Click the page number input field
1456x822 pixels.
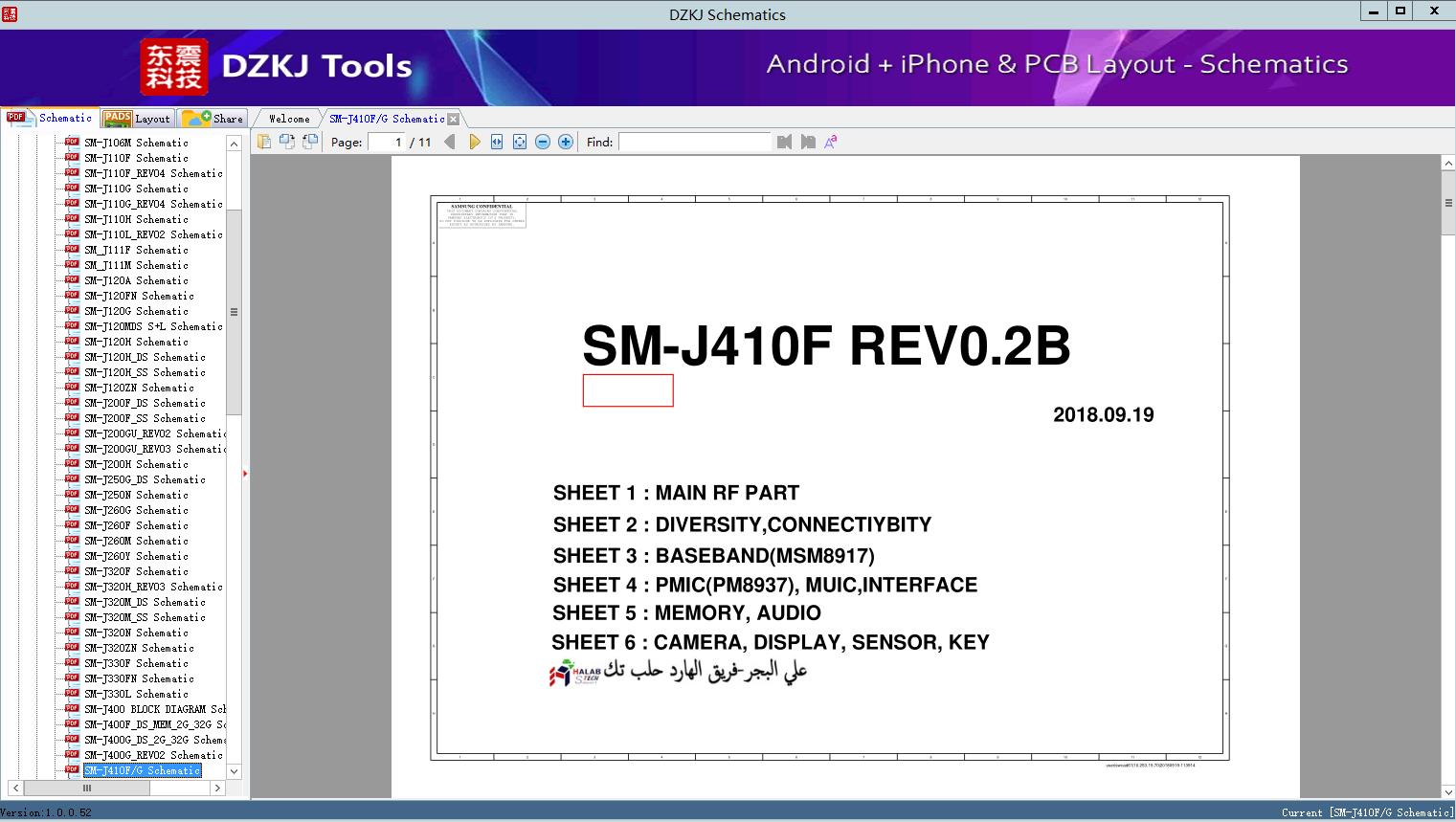[387, 142]
